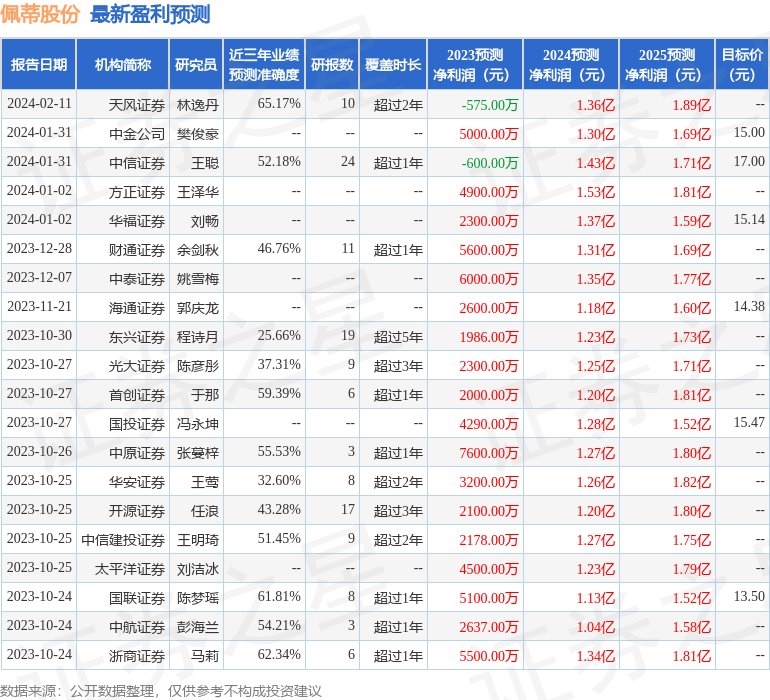Click researcher name 王泽华
Image resolution: width=770 pixels, height=700 pixels.
197,192
